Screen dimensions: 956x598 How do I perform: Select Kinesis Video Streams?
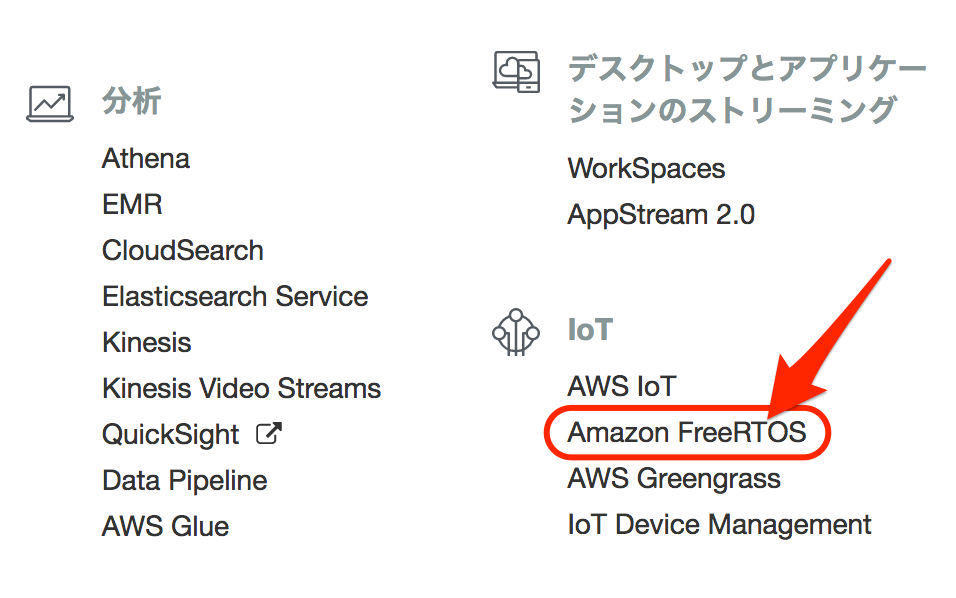(x=241, y=388)
